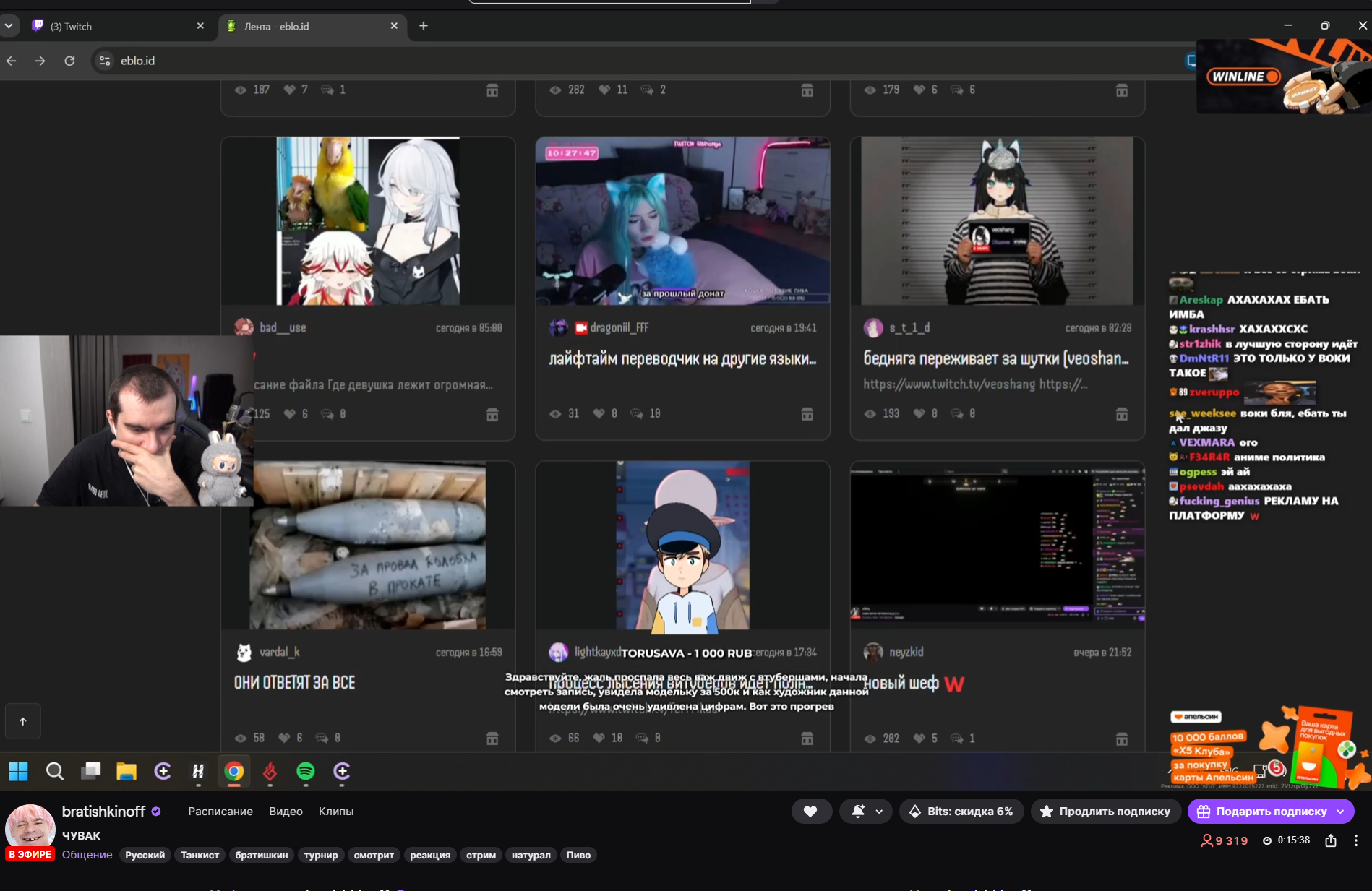The width and height of the screenshot is (1372, 891).
Task: Click archive icon on the 282-views, 11-likes post
Action: [x=807, y=90]
